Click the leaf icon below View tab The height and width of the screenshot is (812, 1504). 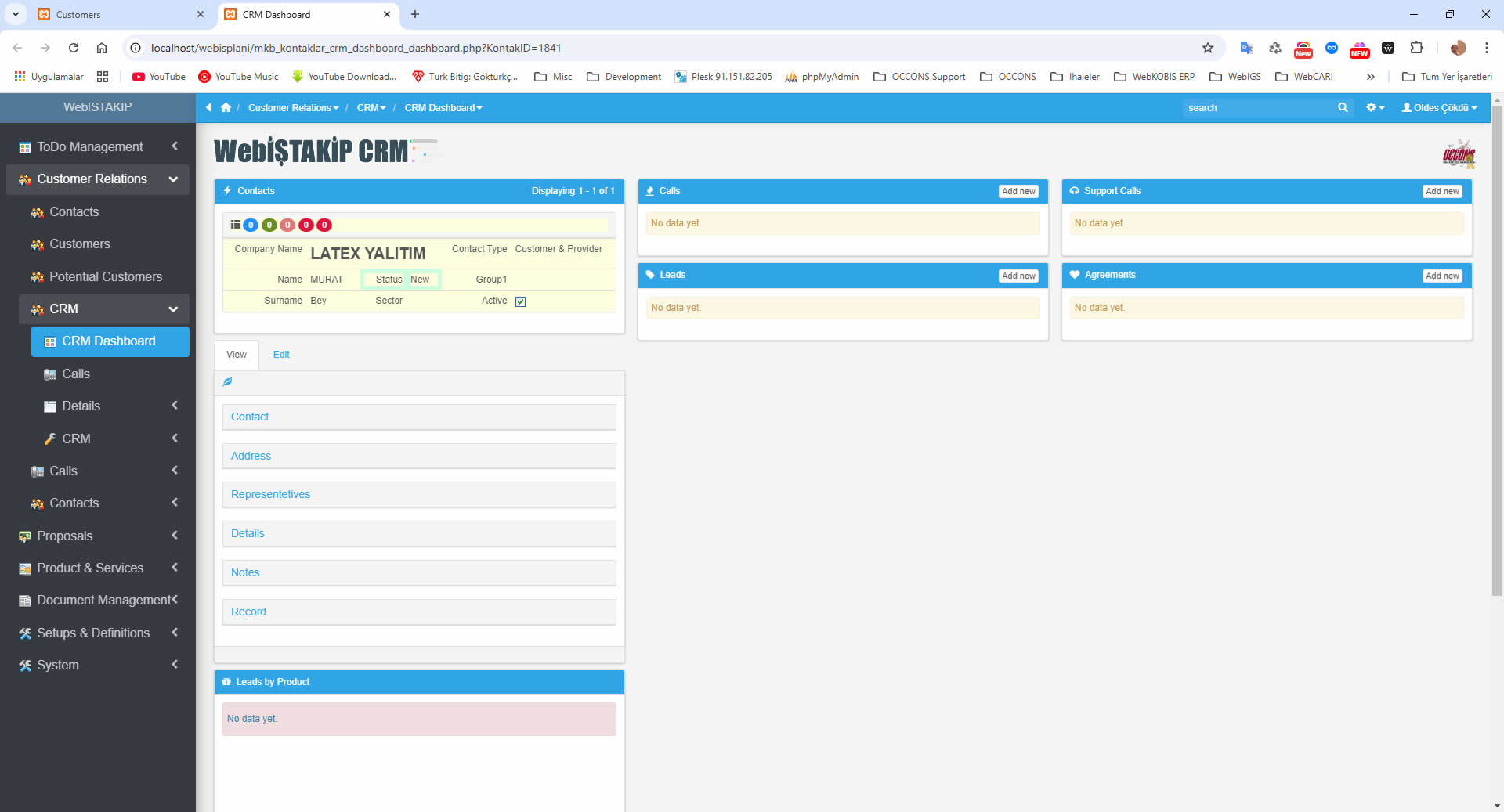coord(227,382)
